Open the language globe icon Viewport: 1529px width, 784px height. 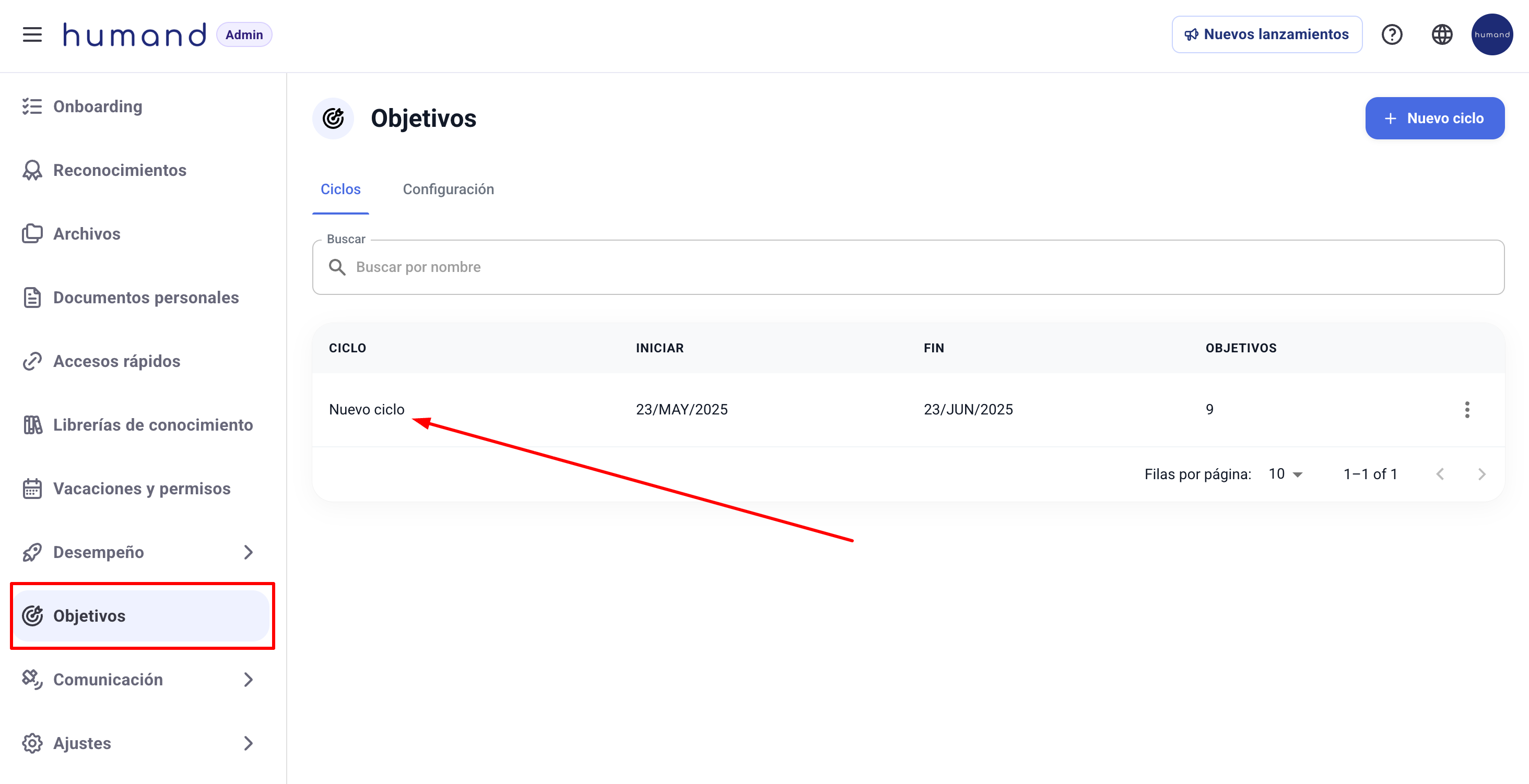click(x=1441, y=34)
